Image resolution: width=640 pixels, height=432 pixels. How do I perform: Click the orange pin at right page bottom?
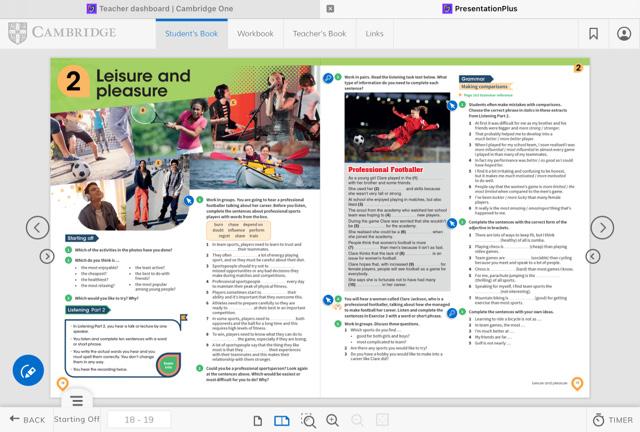577,383
